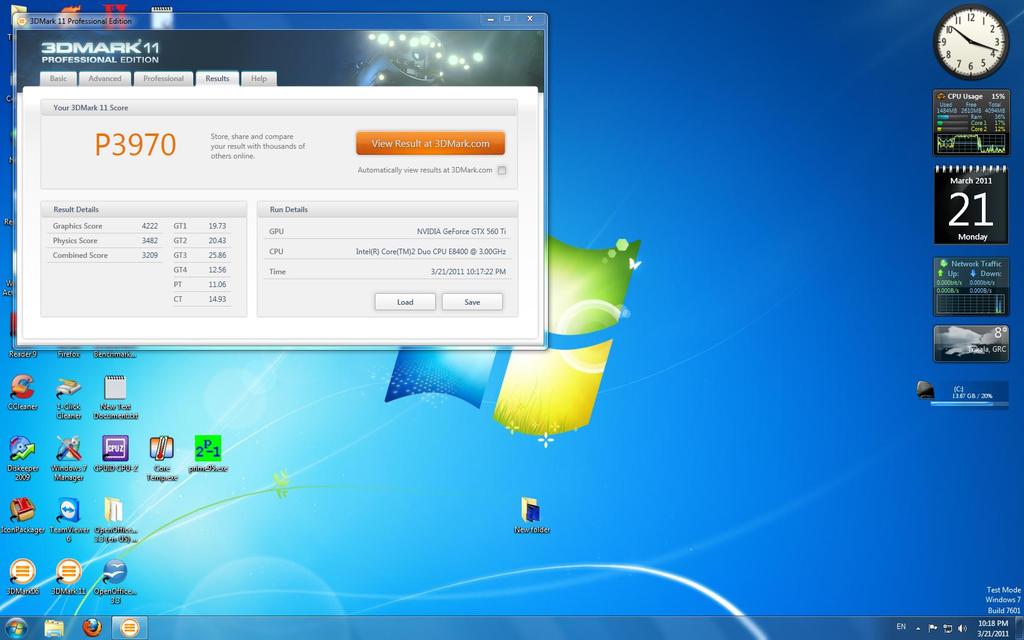Open Core Temp thermometer icon
Image resolution: width=1024 pixels, height=640 pixels.
(x=161, y=458)
